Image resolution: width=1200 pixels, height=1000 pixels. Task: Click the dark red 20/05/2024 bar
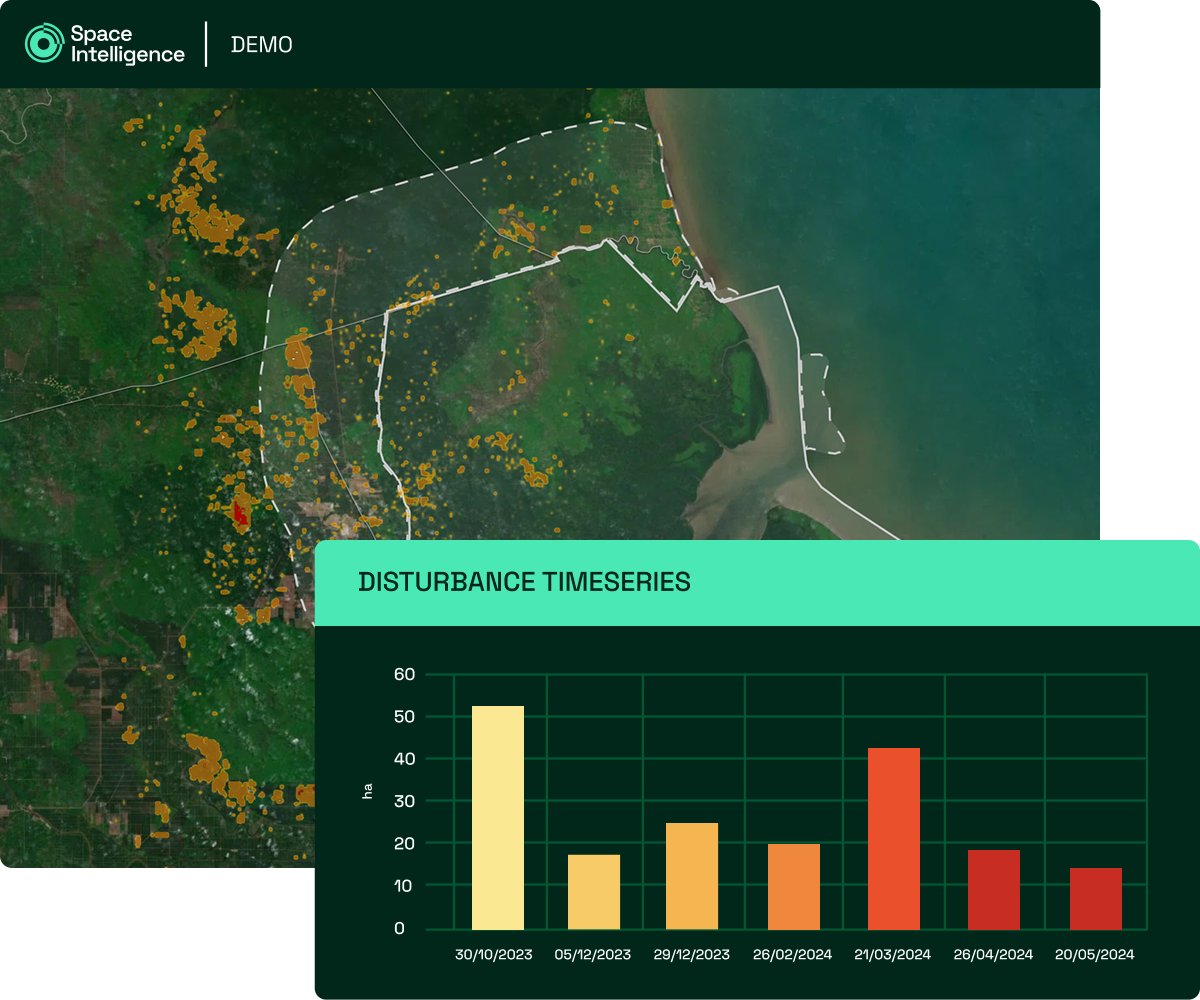(1095, 898)
